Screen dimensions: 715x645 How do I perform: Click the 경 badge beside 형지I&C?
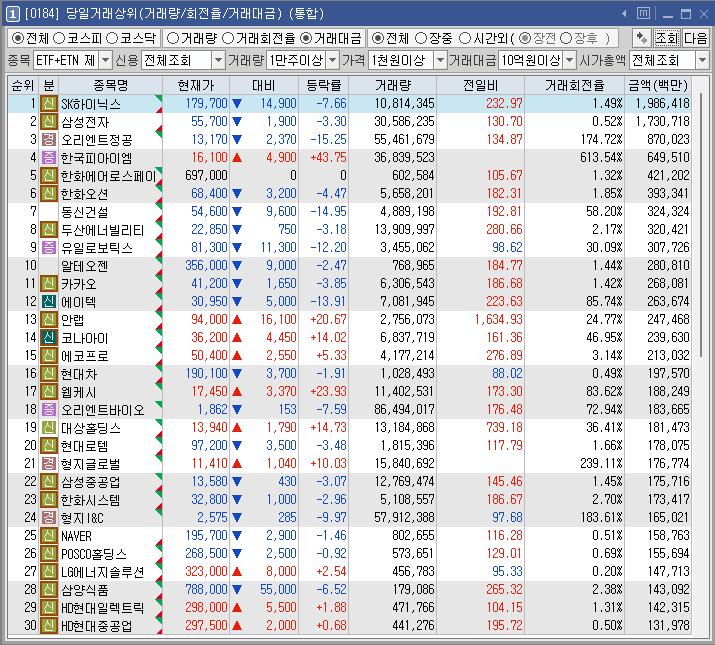48,517
